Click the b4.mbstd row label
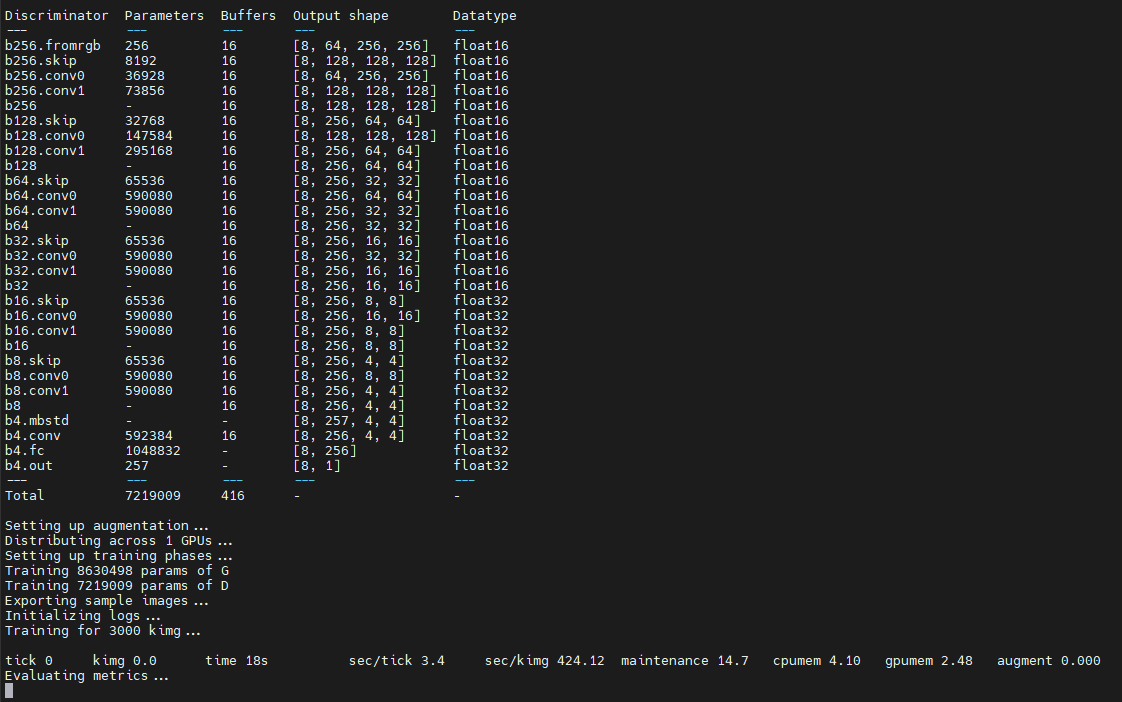The height and width of the screenshot is (702, 1122). (37, 420)
